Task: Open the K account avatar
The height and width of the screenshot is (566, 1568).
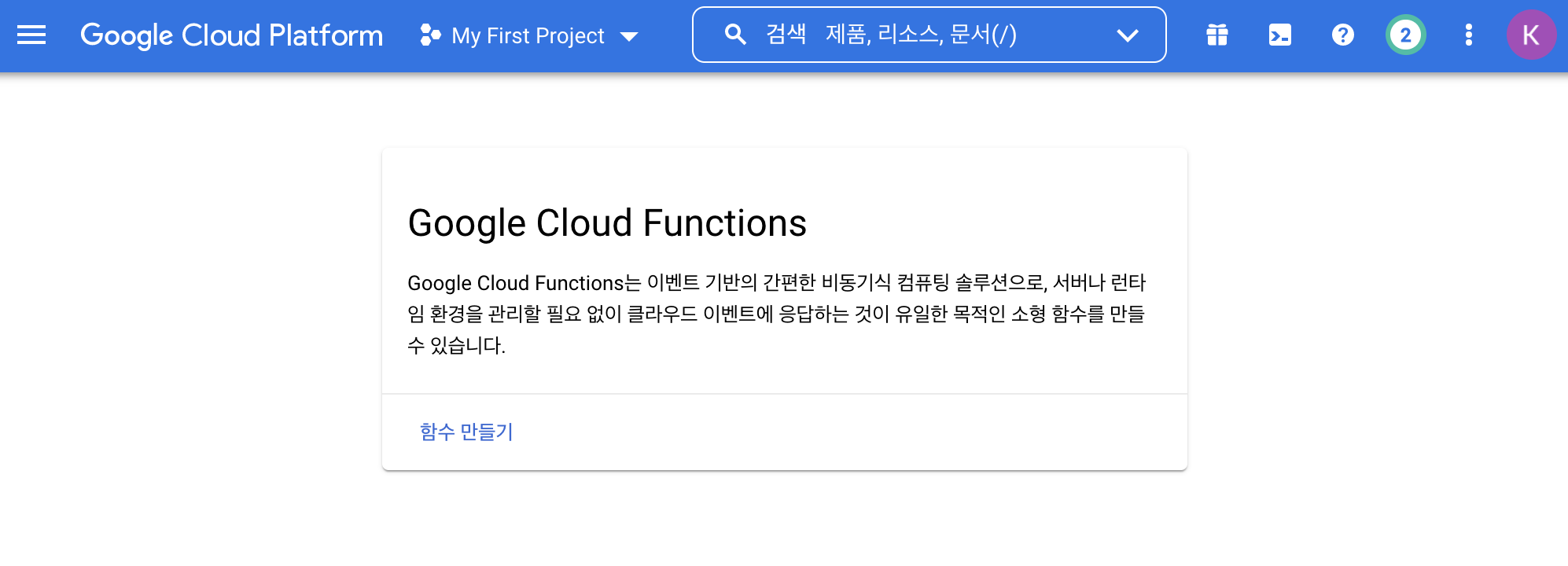Action: click(x=1531, y=35)
